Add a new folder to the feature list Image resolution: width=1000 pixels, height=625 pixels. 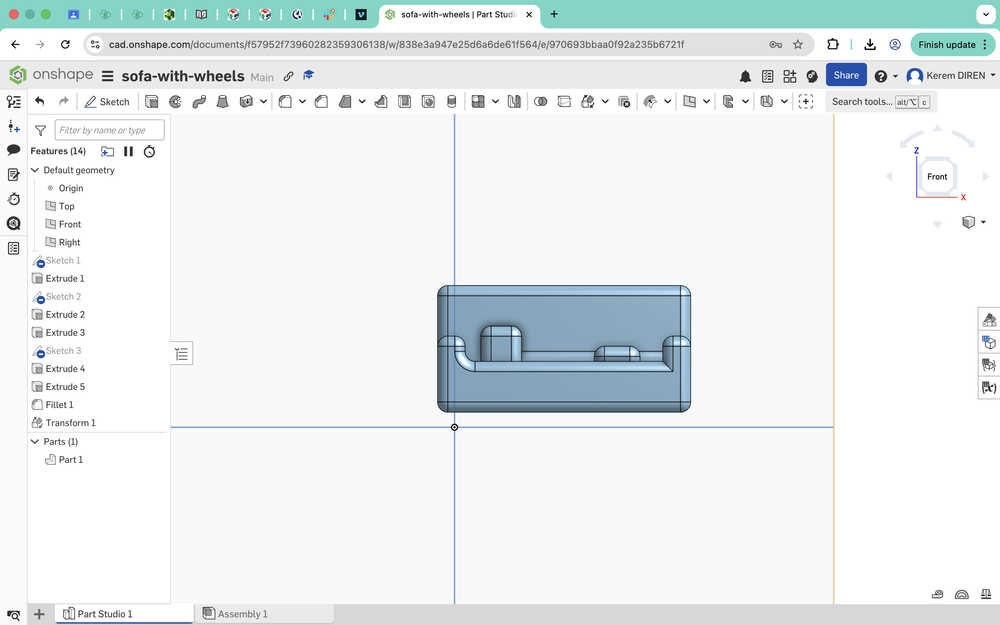click(x=107, y=151)
